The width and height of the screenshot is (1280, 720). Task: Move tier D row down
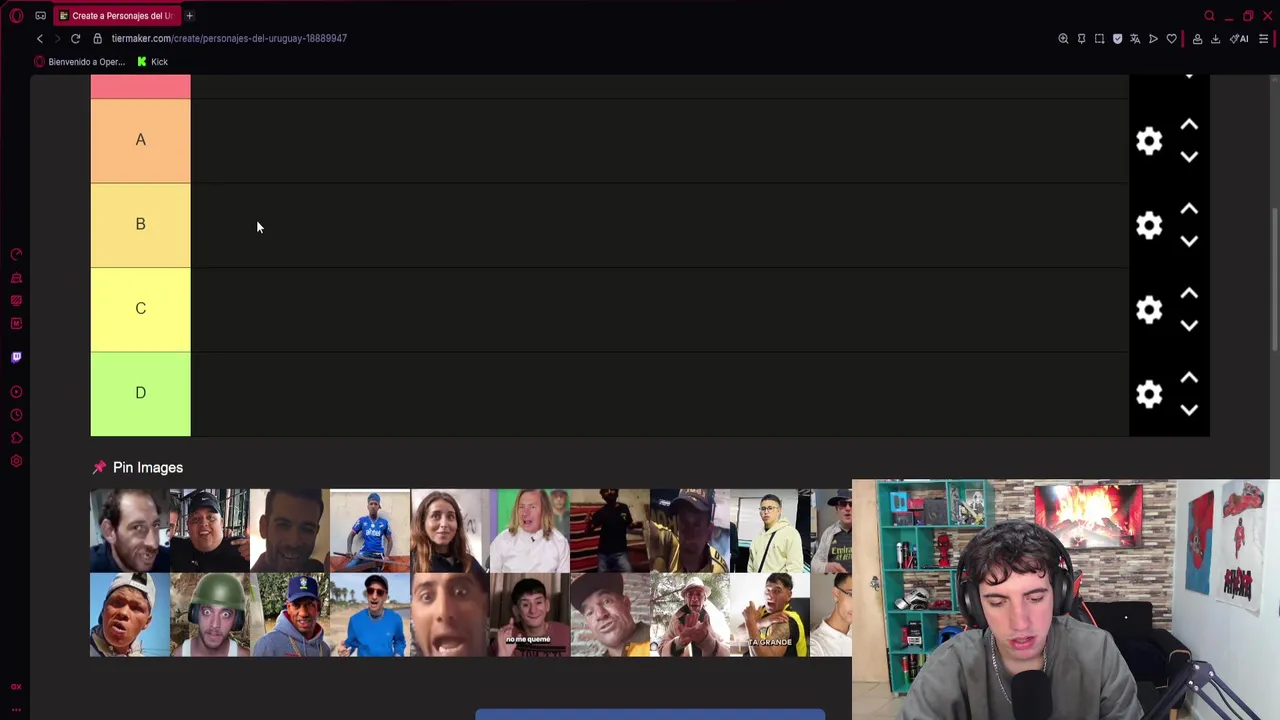point(1189,410)
